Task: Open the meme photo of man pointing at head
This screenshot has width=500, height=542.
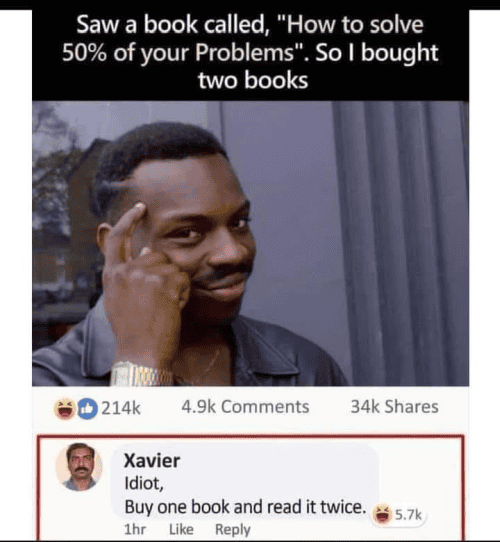Action: tap(250, 243)
